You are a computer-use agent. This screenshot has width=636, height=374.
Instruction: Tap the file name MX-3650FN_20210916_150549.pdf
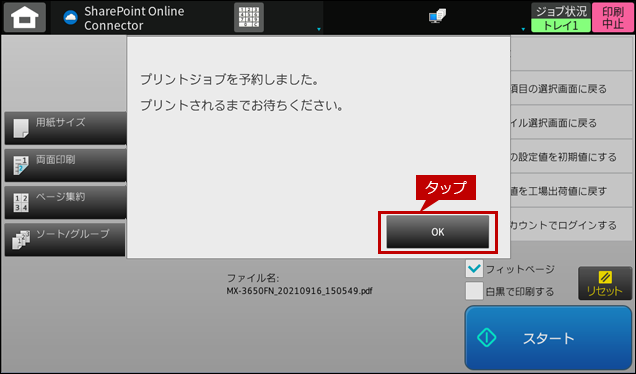(x=299, y=291)
